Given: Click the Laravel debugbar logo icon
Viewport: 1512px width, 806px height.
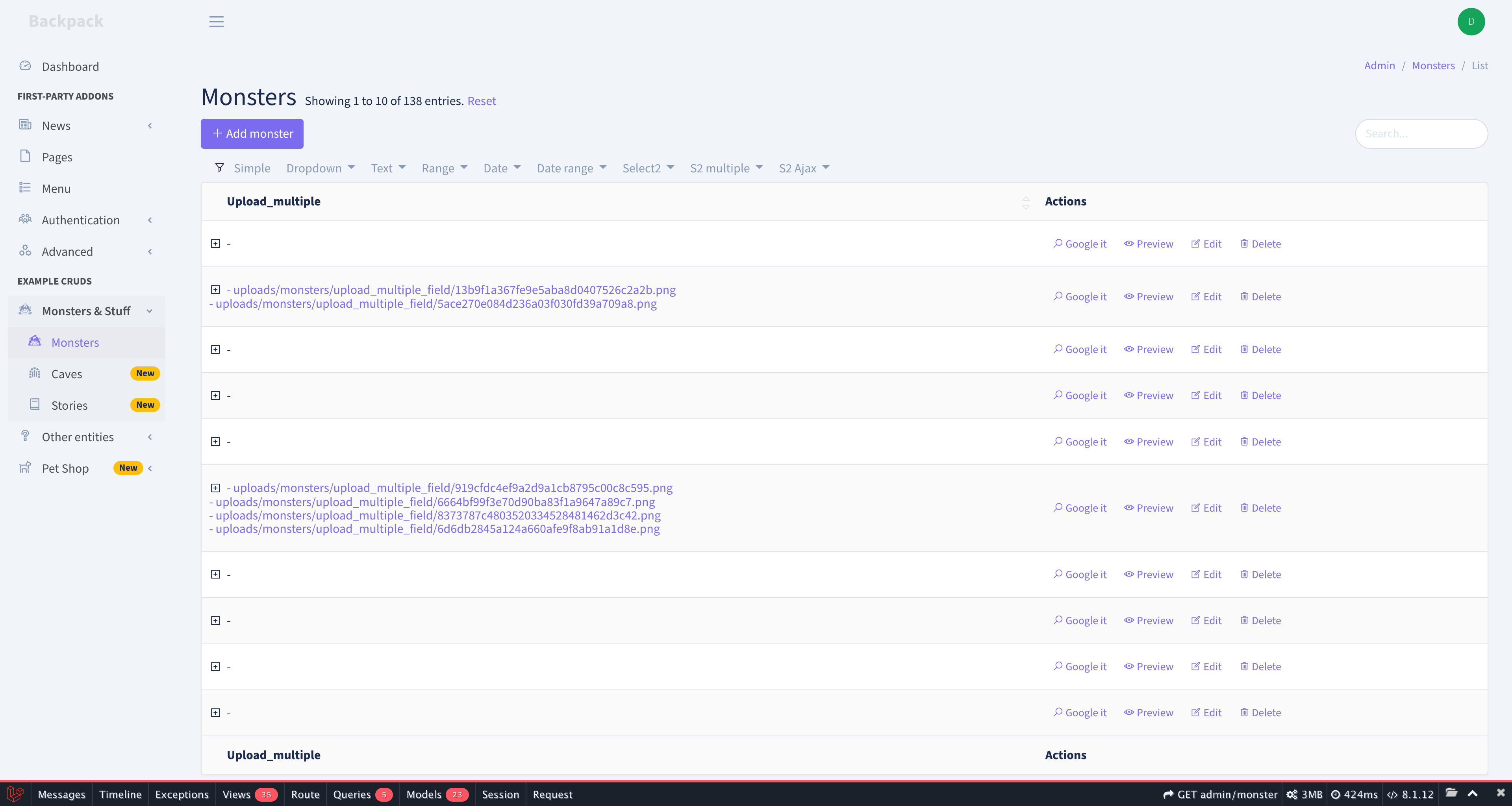Looking at the screenshot, I should click(15, 794).
